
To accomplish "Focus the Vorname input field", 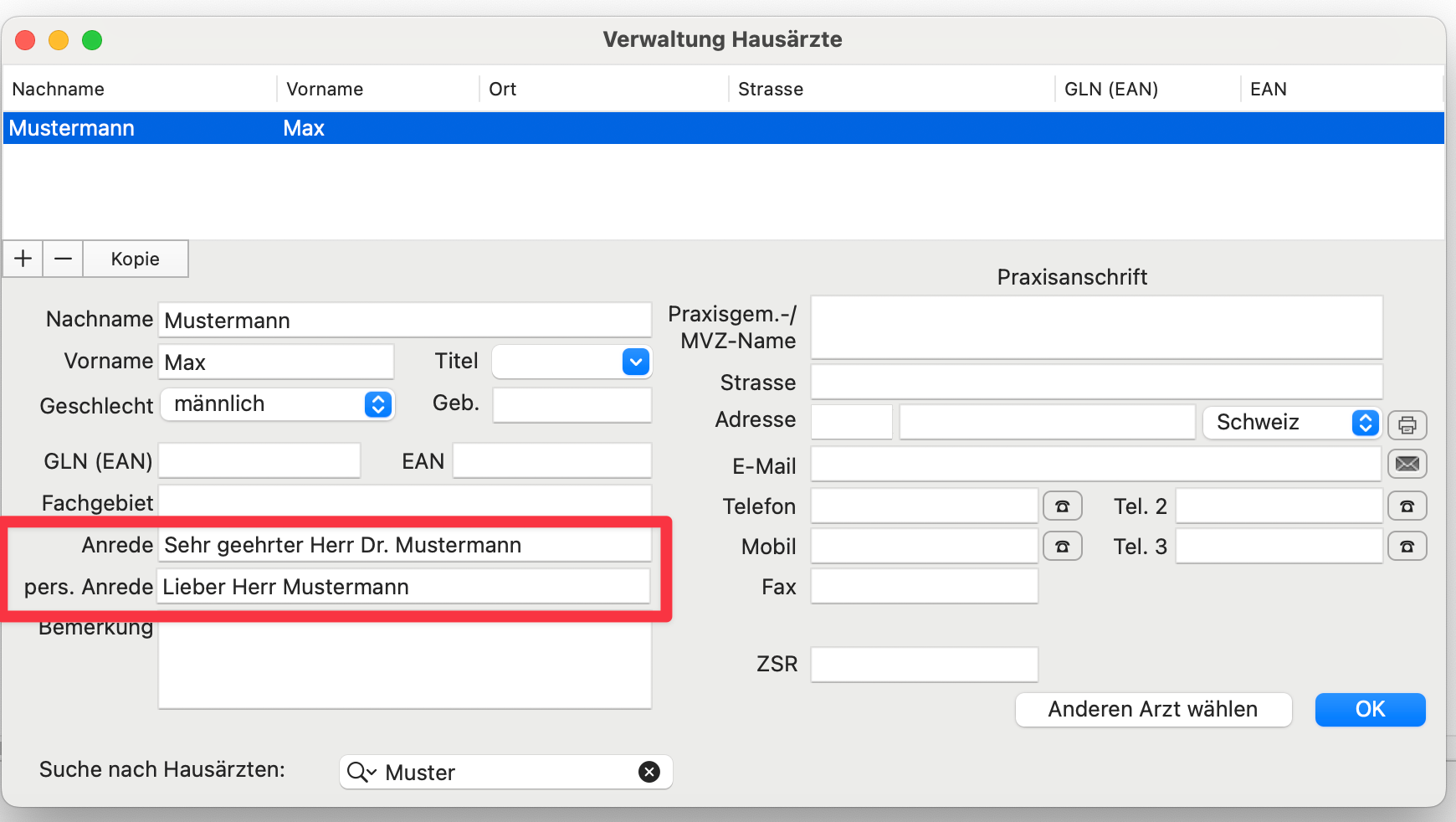I will (x=276, y=362).
